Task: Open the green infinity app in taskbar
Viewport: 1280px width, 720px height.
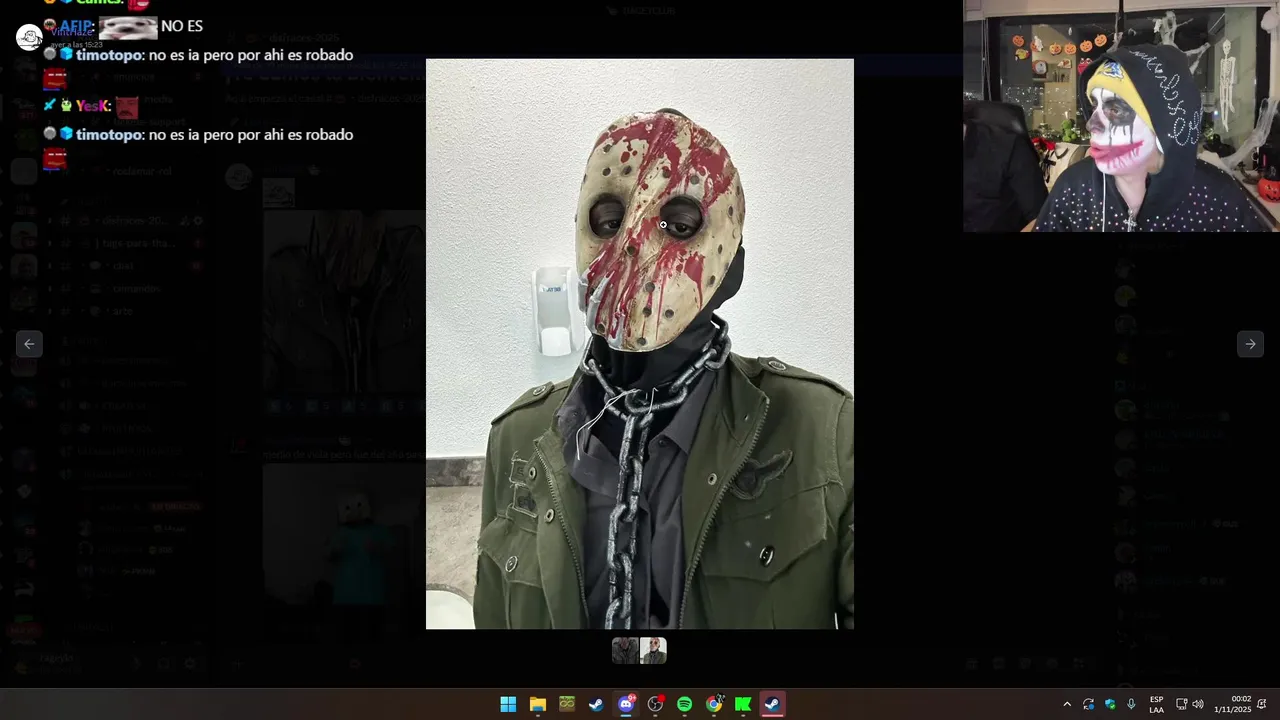Action: (567, 704)
